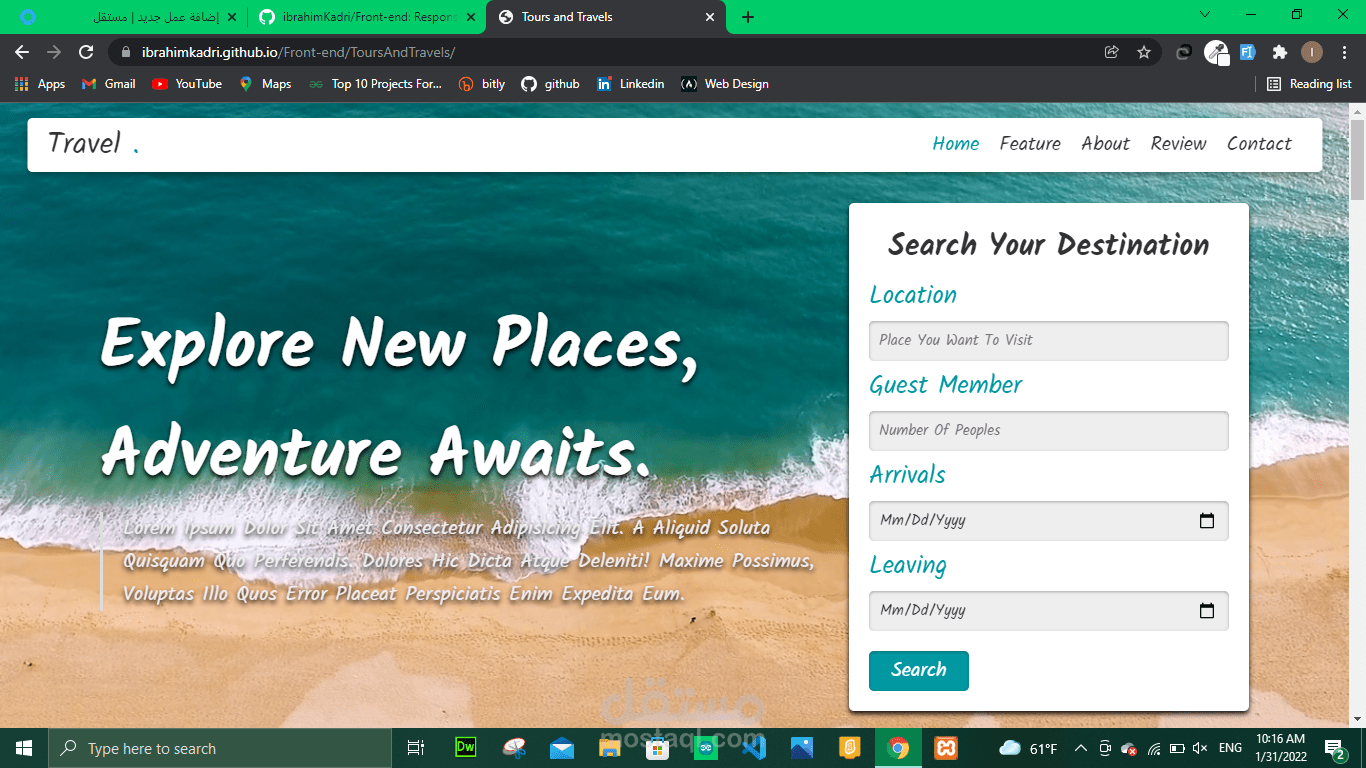The width and height of the screenshot is (1366, 768).
Task: Click the Leaving date field
Action: [1048, 610]
